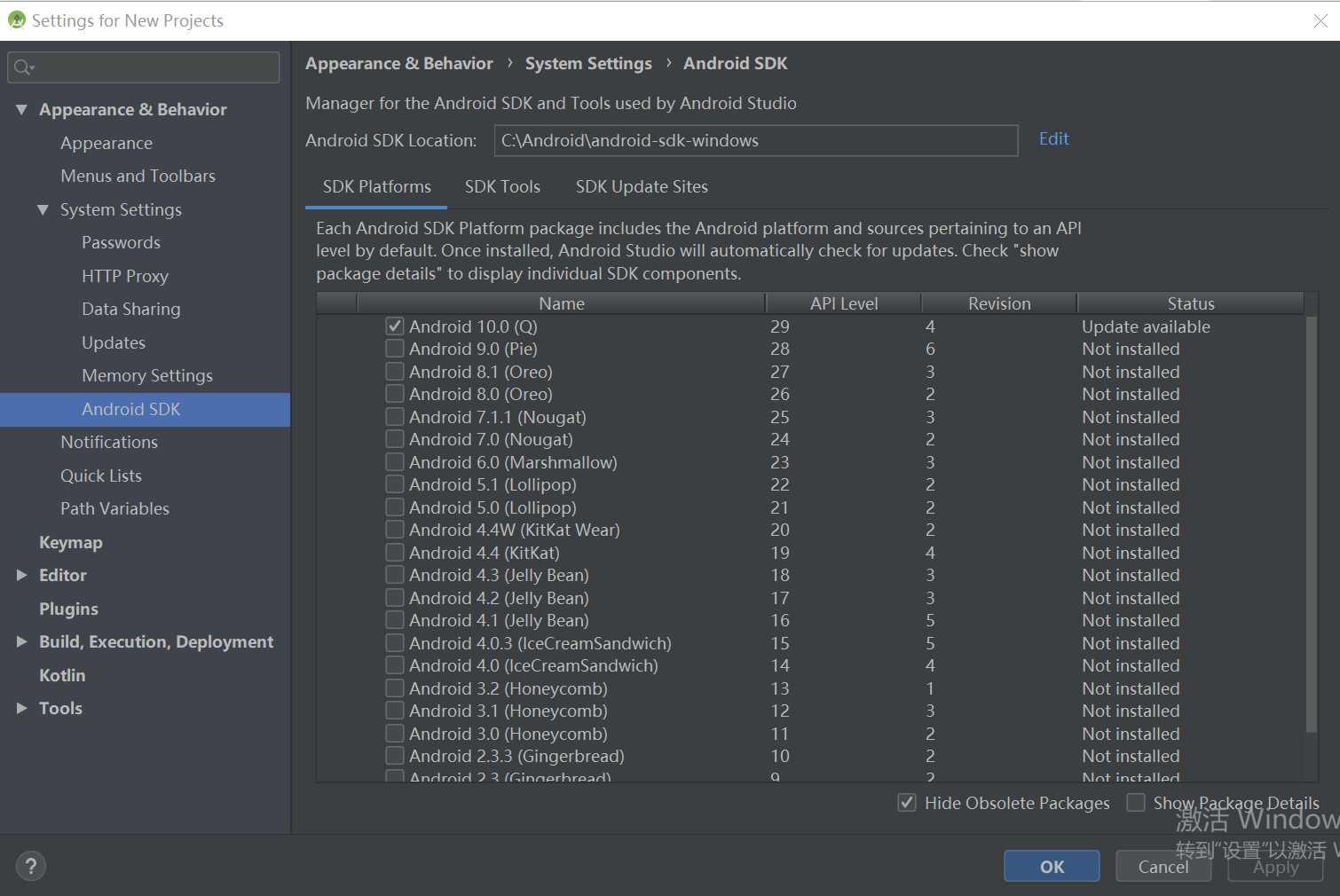Click the Cancel button
The height and width of the screenshot is (896, 1340).
pos(1163,867)
